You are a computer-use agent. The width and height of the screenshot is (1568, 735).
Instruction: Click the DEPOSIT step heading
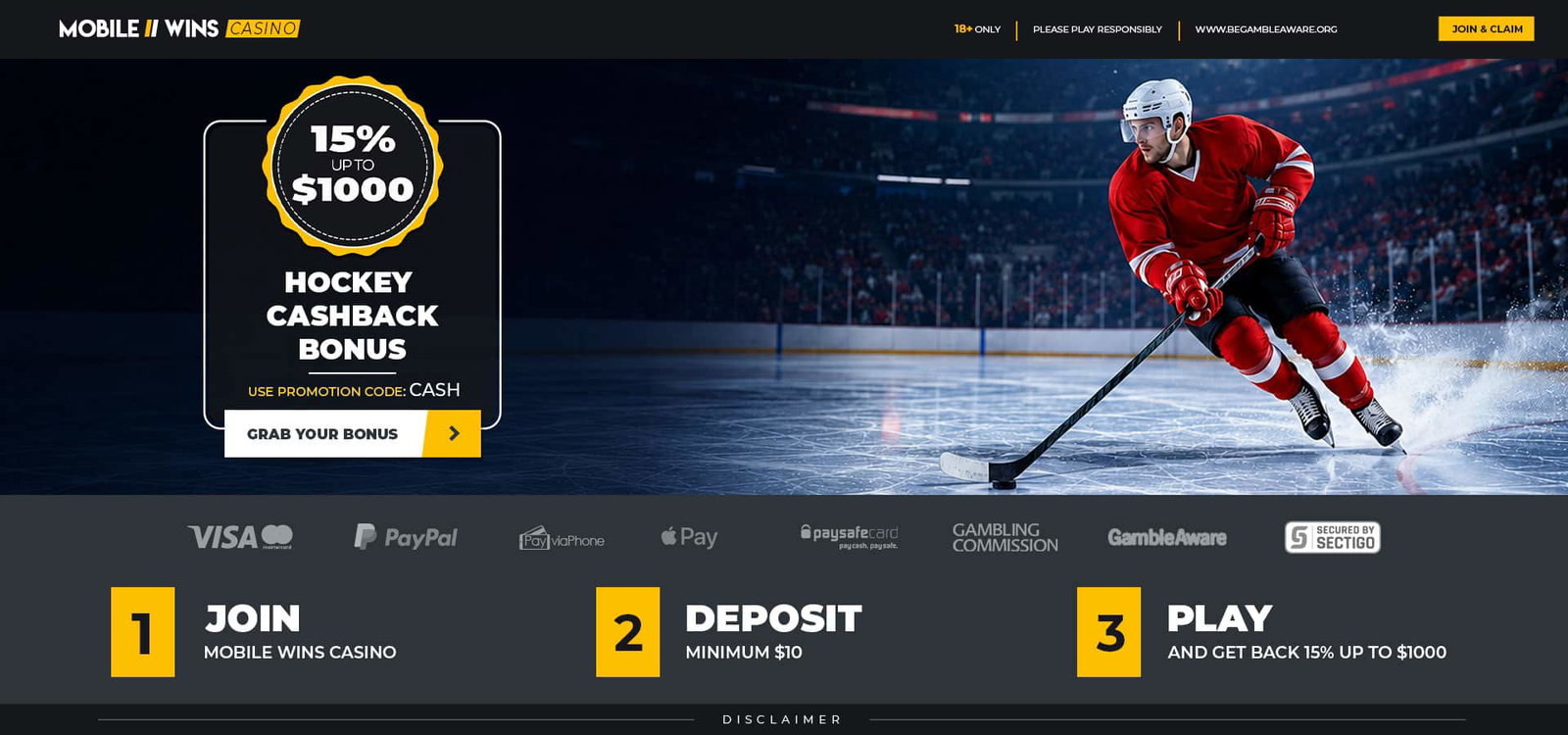(x=774, y=618)
